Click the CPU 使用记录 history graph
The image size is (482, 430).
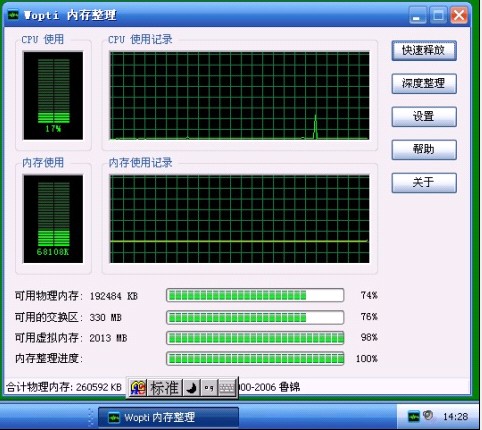(x=240, y=95)
